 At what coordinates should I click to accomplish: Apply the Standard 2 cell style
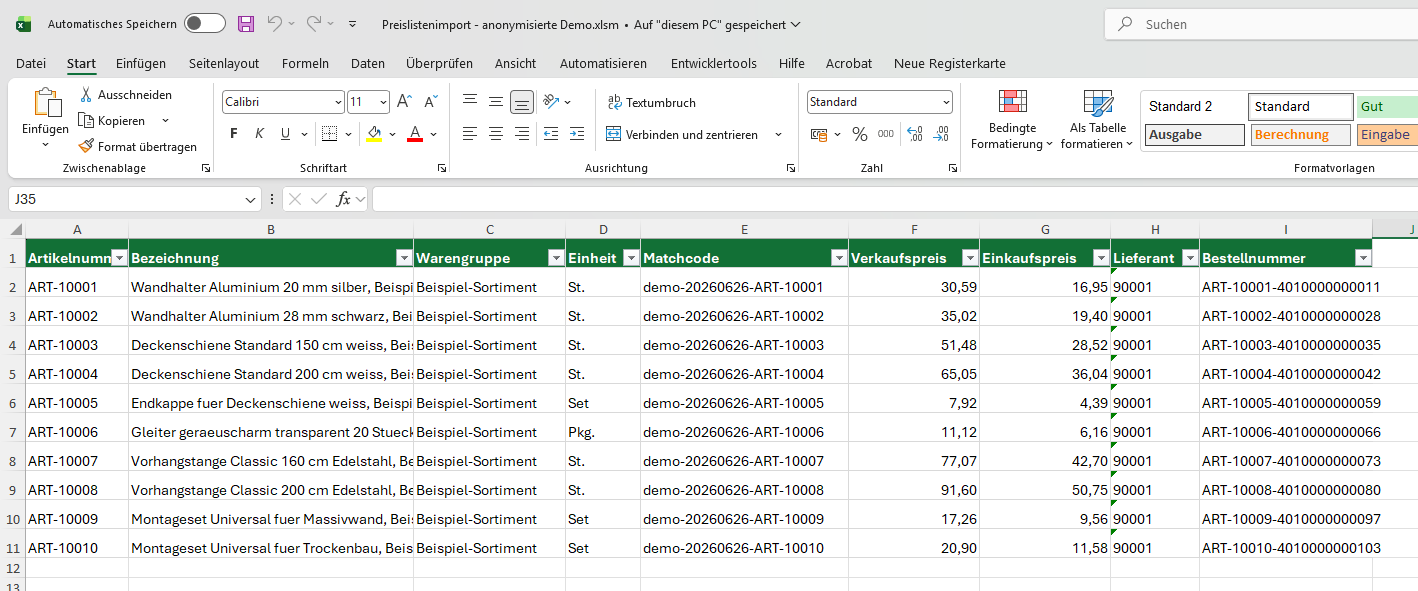coord(1195,107)
